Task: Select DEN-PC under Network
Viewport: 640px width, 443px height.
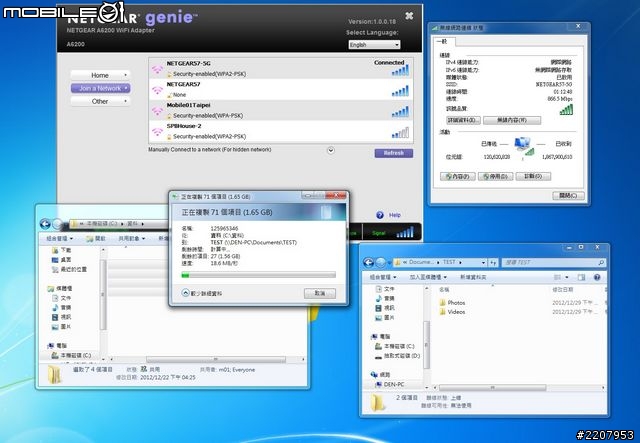Action: 389,384
